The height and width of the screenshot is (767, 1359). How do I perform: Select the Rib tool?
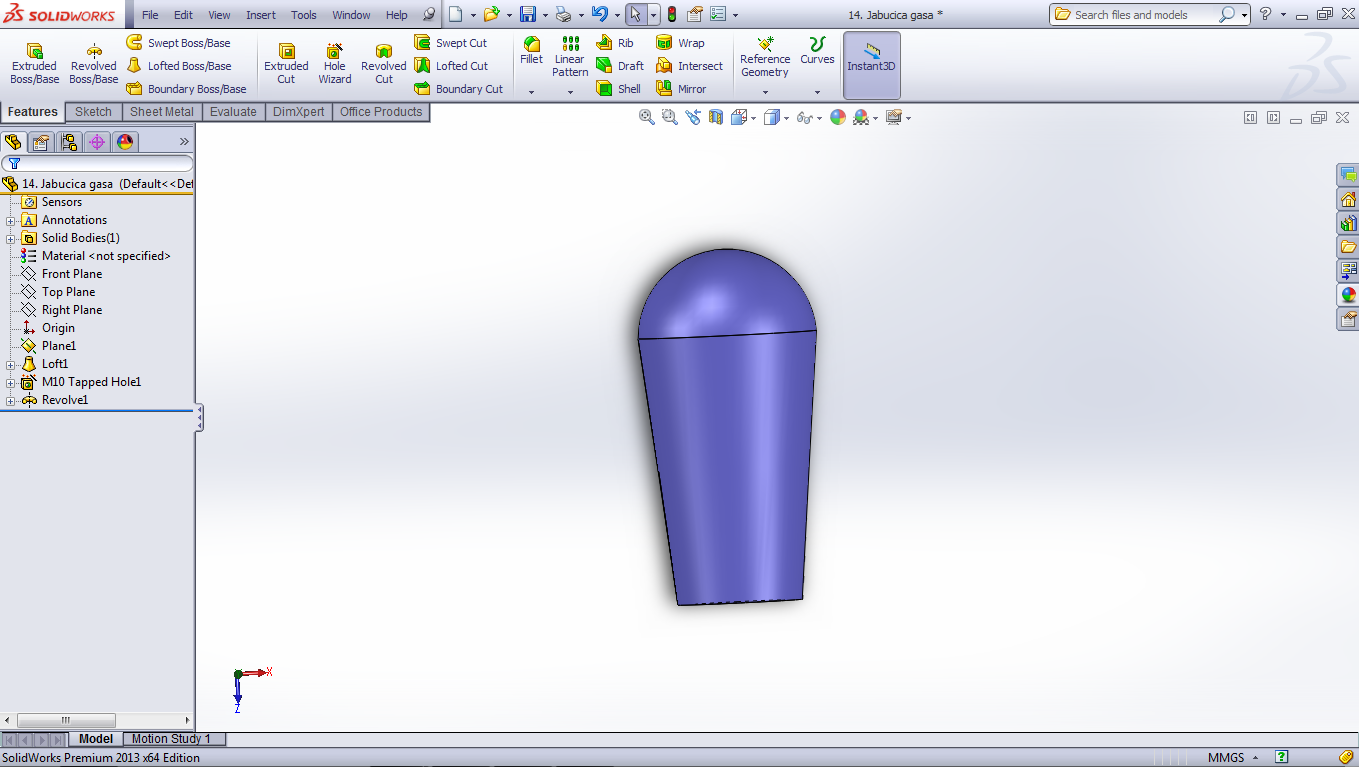[615, 43]
